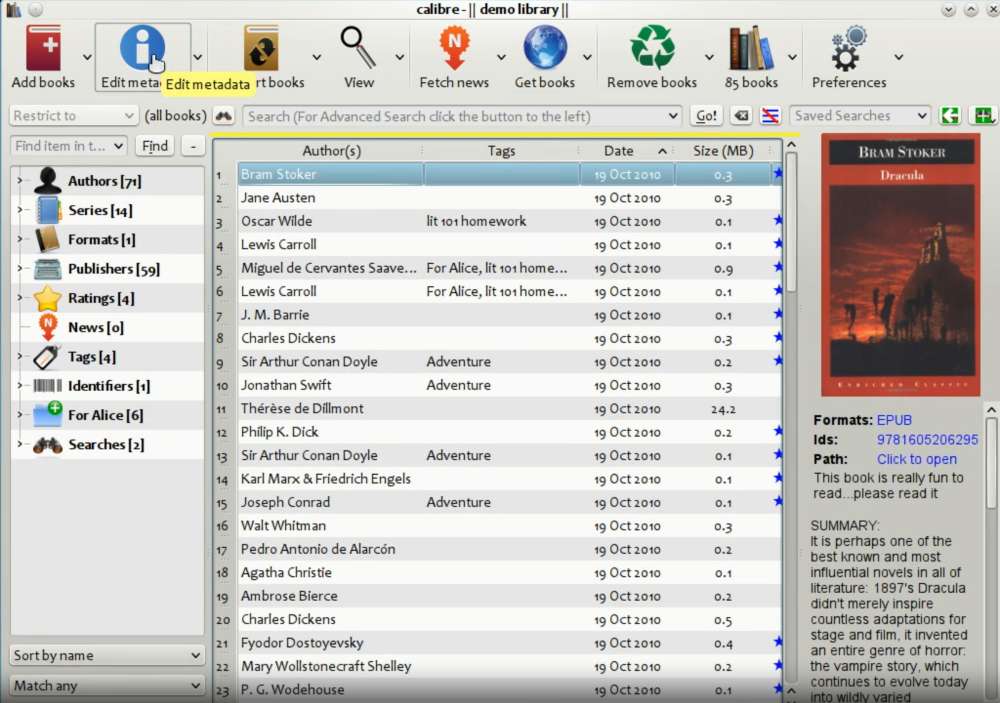1000x703 pixels.
Task: Expand the Searches tree node
Action: point(19,444)
